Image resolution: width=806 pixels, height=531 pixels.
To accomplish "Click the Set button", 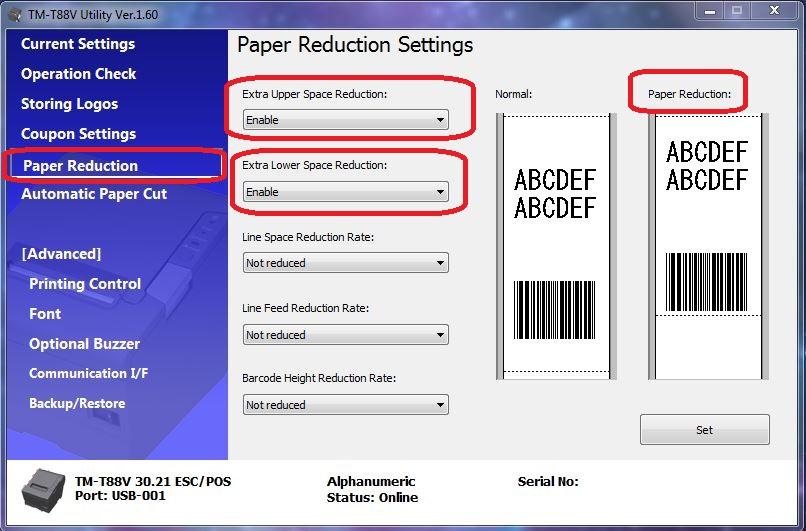I will (705, 430).
